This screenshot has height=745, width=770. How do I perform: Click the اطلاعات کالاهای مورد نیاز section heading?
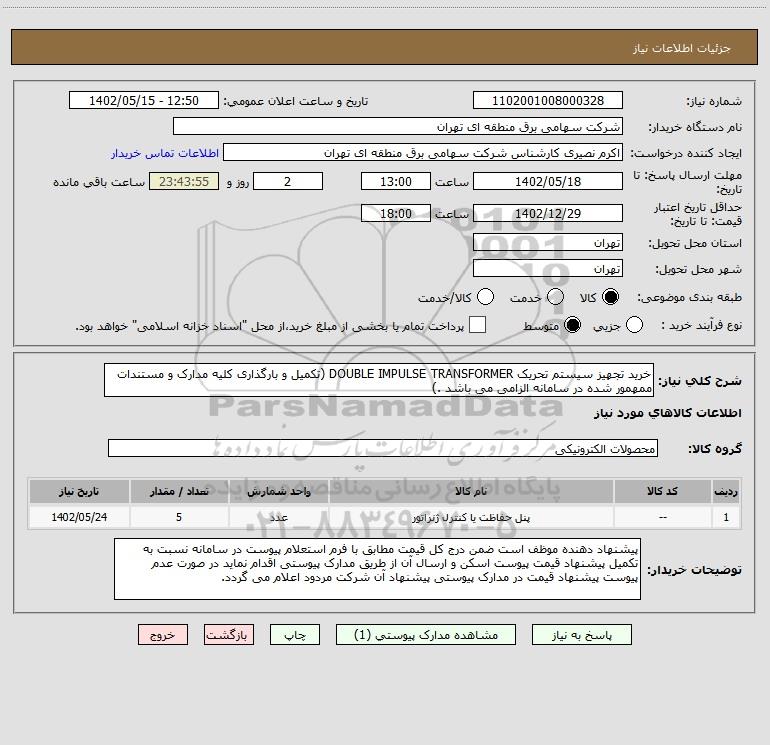pyautogui.click(x=668, y=413)
